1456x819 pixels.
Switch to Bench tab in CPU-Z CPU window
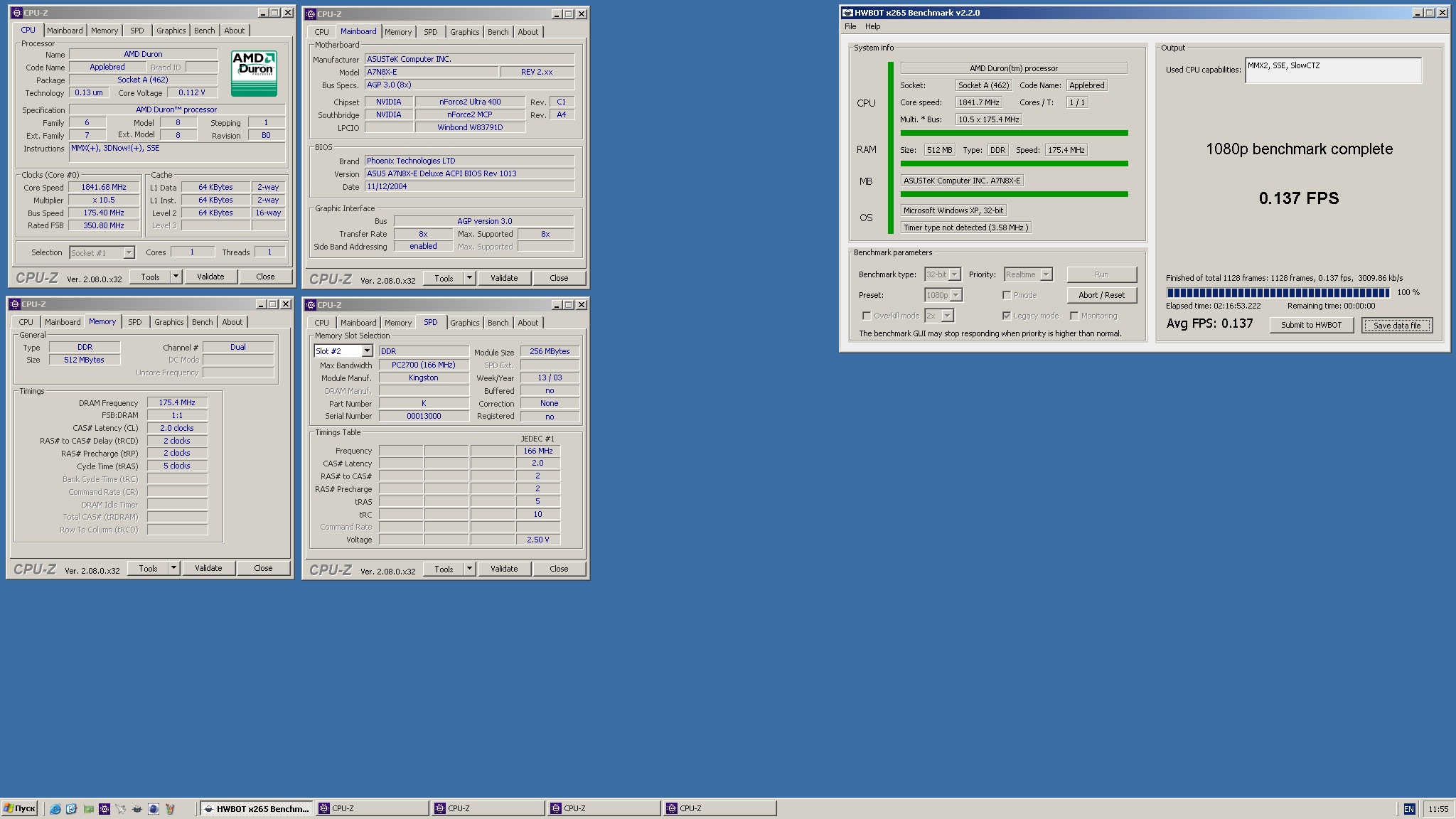tap(204, 31)
